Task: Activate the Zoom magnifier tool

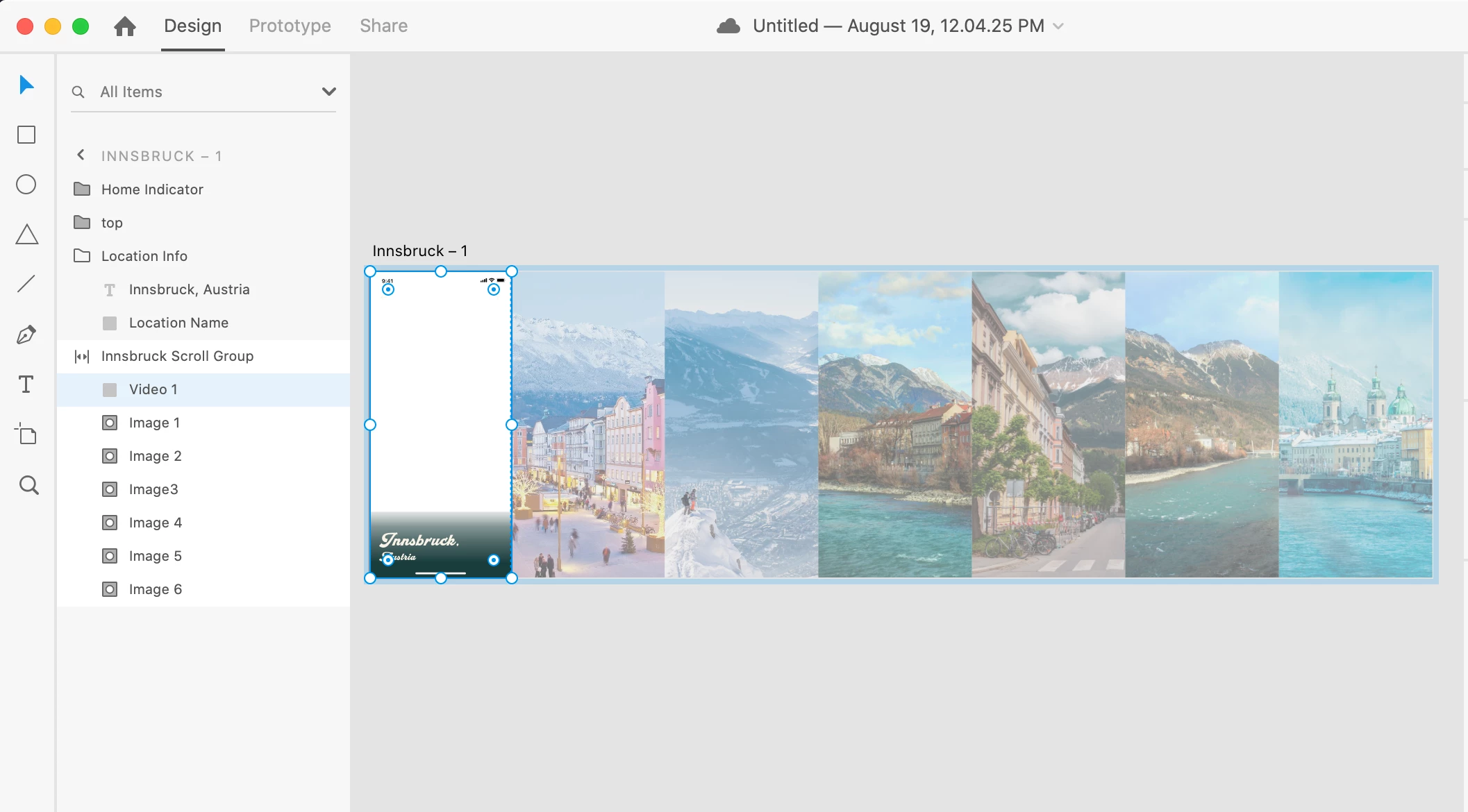Action: (28, 485)
